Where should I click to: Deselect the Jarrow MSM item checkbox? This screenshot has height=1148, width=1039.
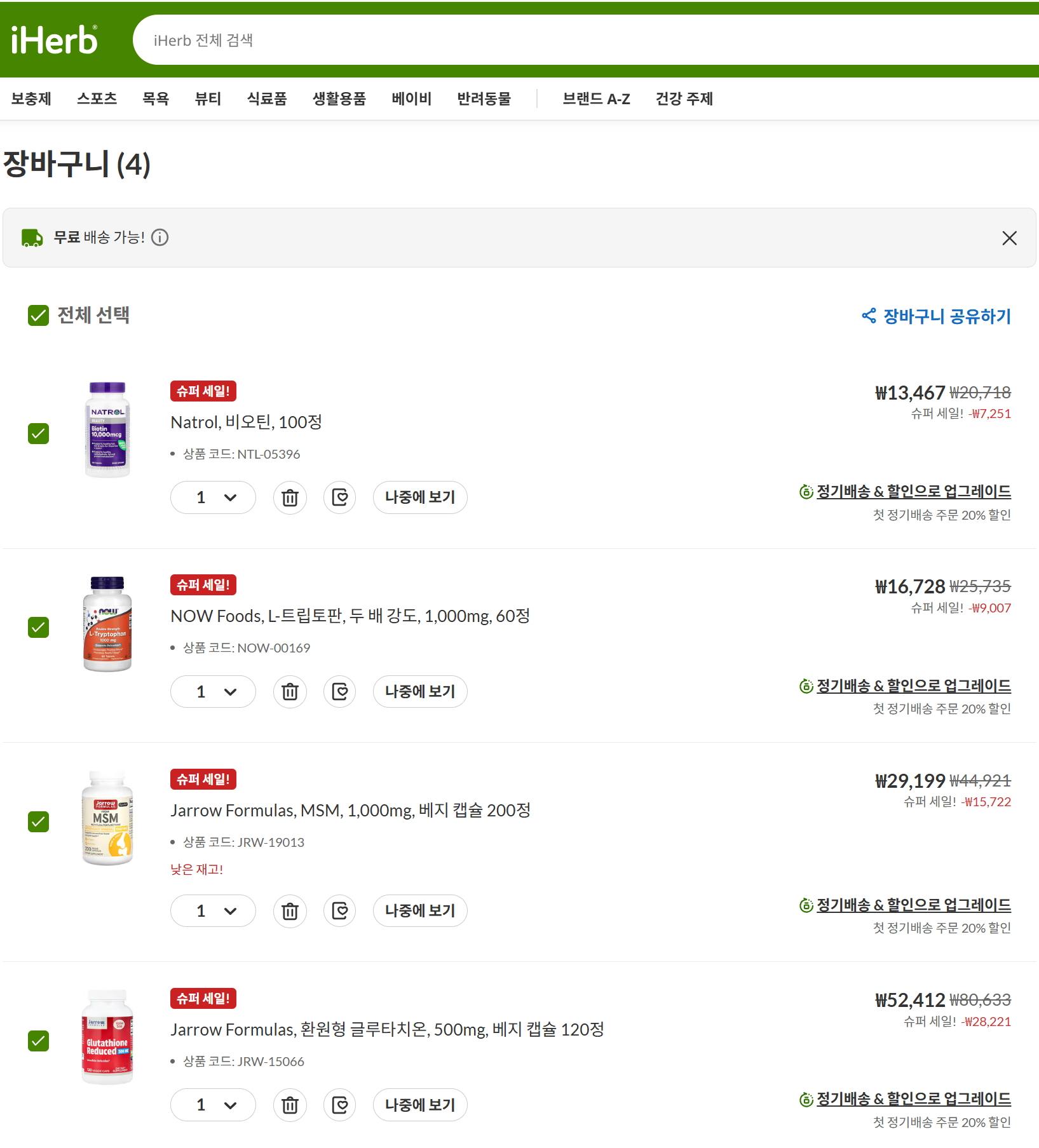[x=39, y=821]
